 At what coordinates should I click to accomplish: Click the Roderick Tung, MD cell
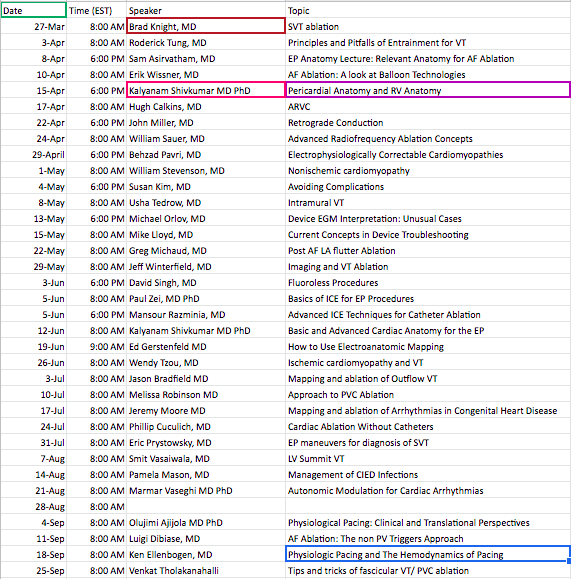coord(206,42)
